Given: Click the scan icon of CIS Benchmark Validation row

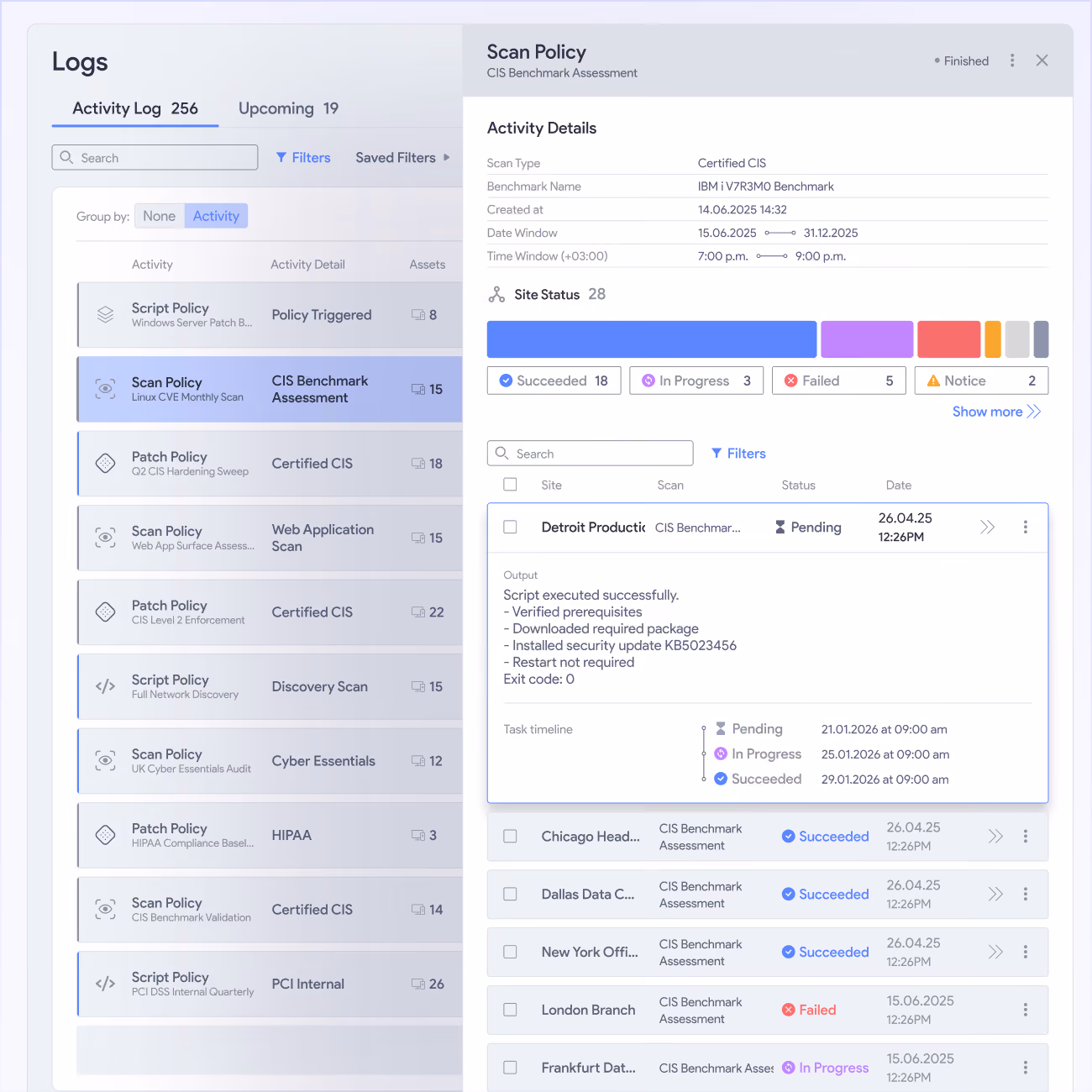Looking at the screenshot, I should coord(105,910).
